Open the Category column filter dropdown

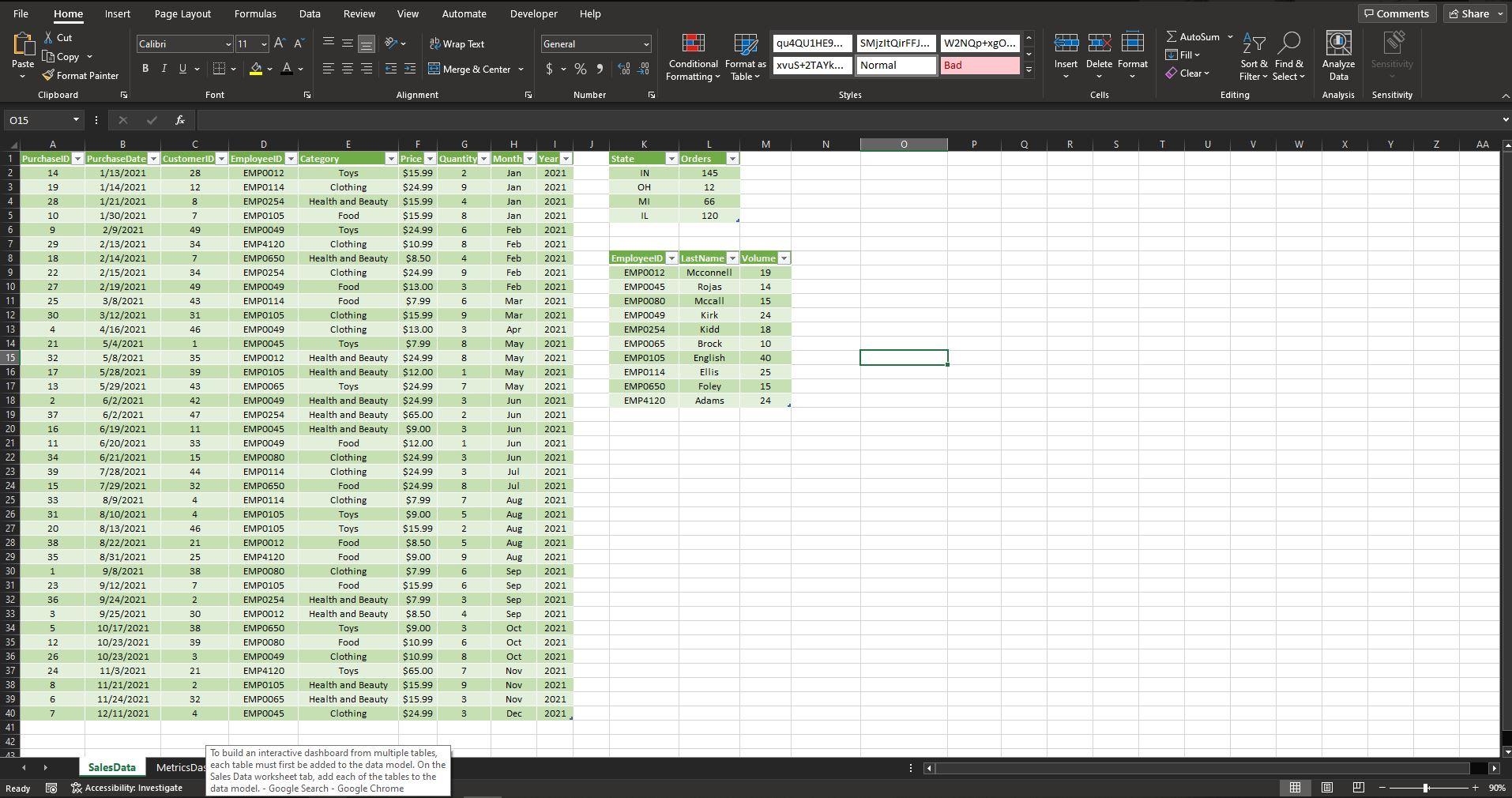[390, 158]
